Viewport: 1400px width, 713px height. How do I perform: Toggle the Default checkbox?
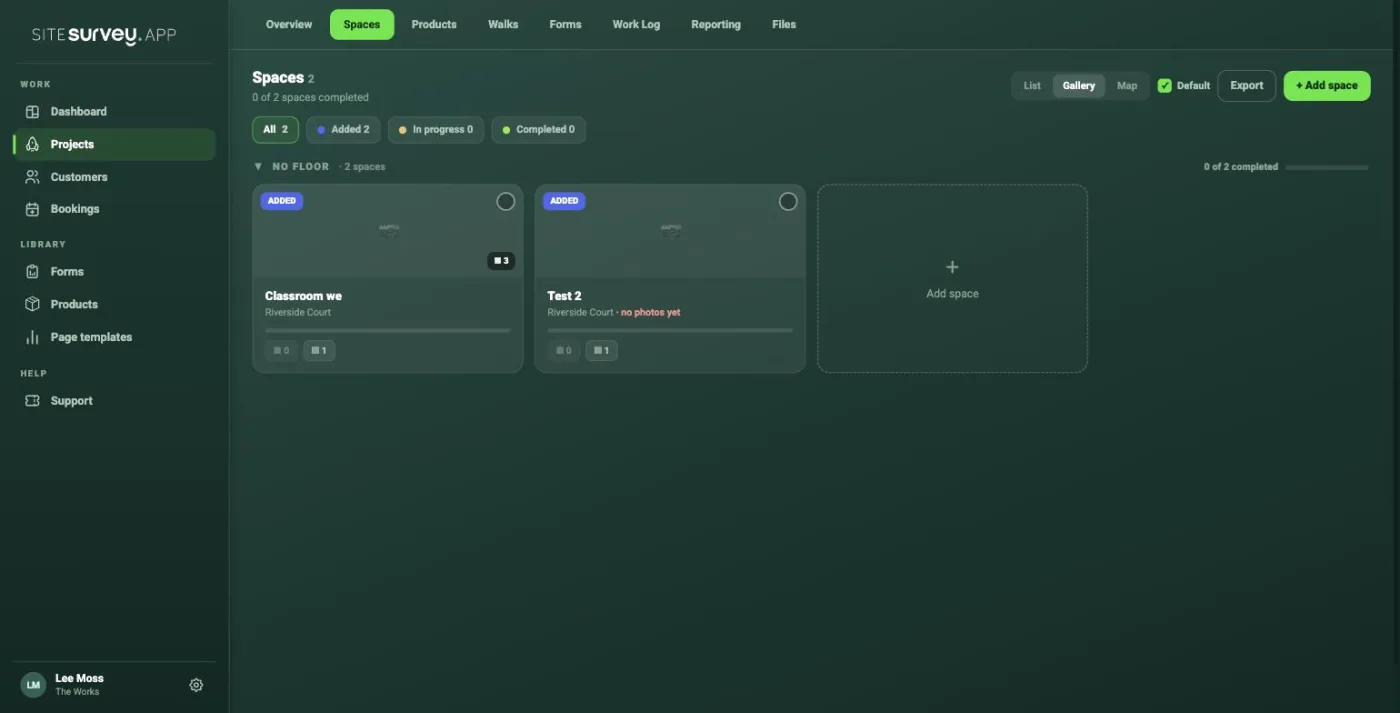pyautogui.click(x=1164, y=86)
